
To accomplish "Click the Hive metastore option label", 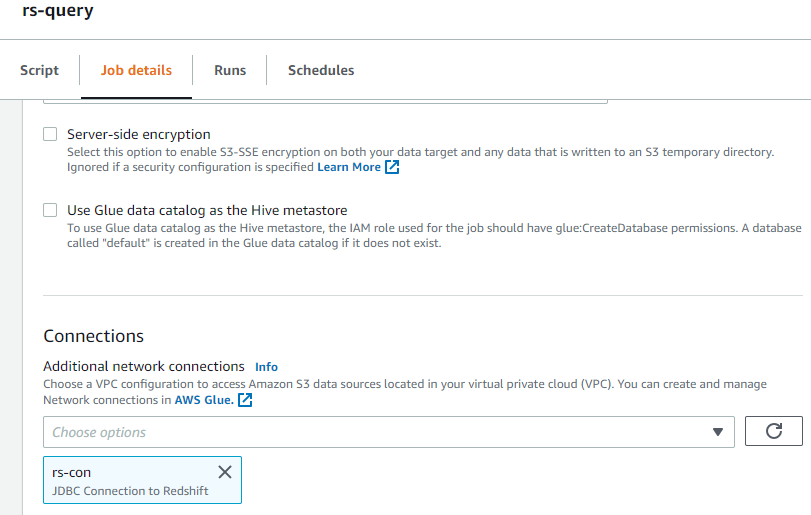I will [207, 210].
